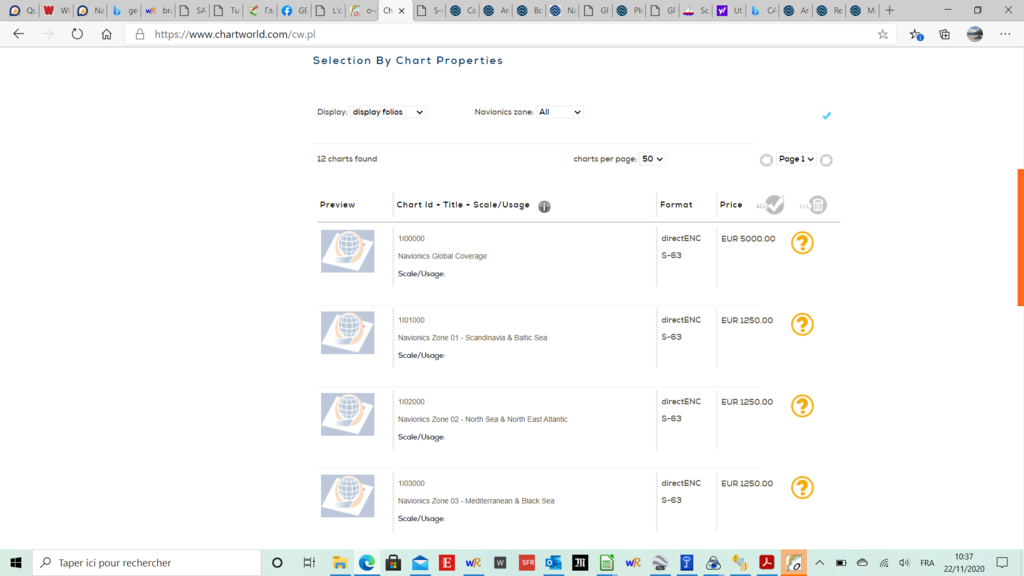Open question mark for Zone 03 Mediterranean
1024x576 pixels.
[x=802, y=488]
